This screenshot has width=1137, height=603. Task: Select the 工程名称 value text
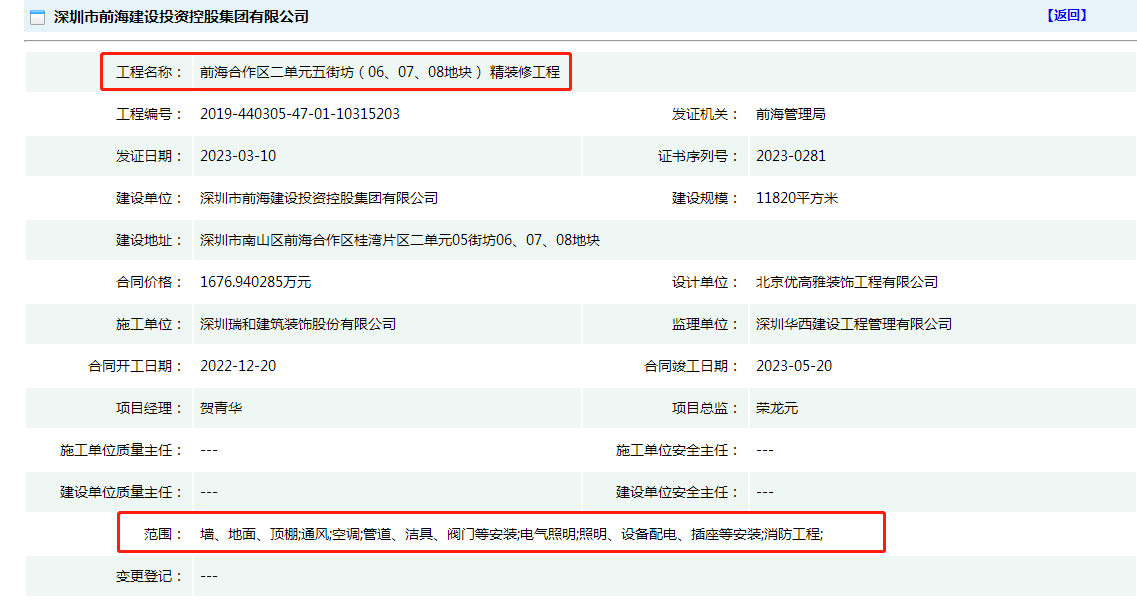tap(379, 72)
